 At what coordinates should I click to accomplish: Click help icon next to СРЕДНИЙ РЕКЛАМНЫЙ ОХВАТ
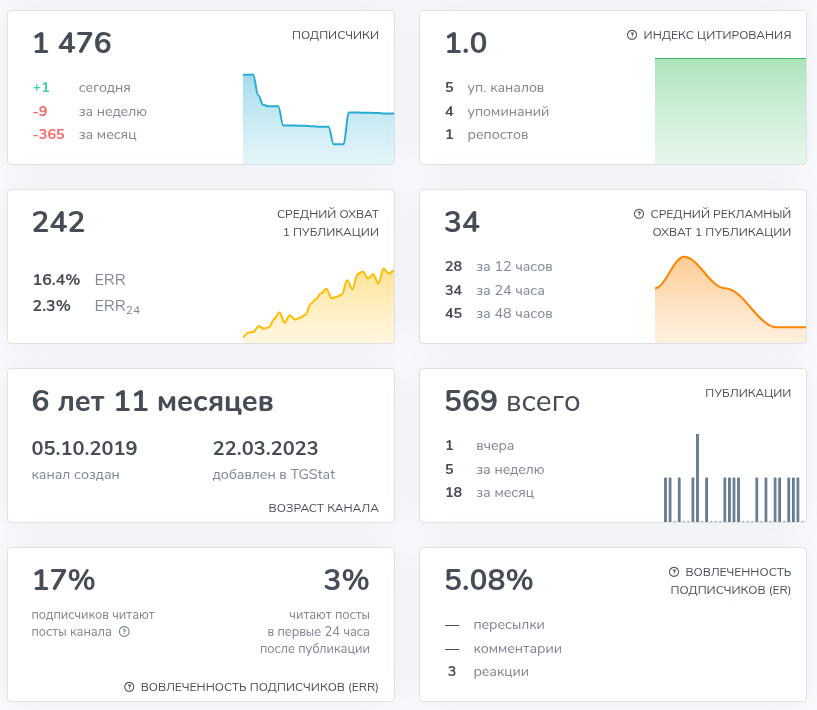tap(639, 214)
